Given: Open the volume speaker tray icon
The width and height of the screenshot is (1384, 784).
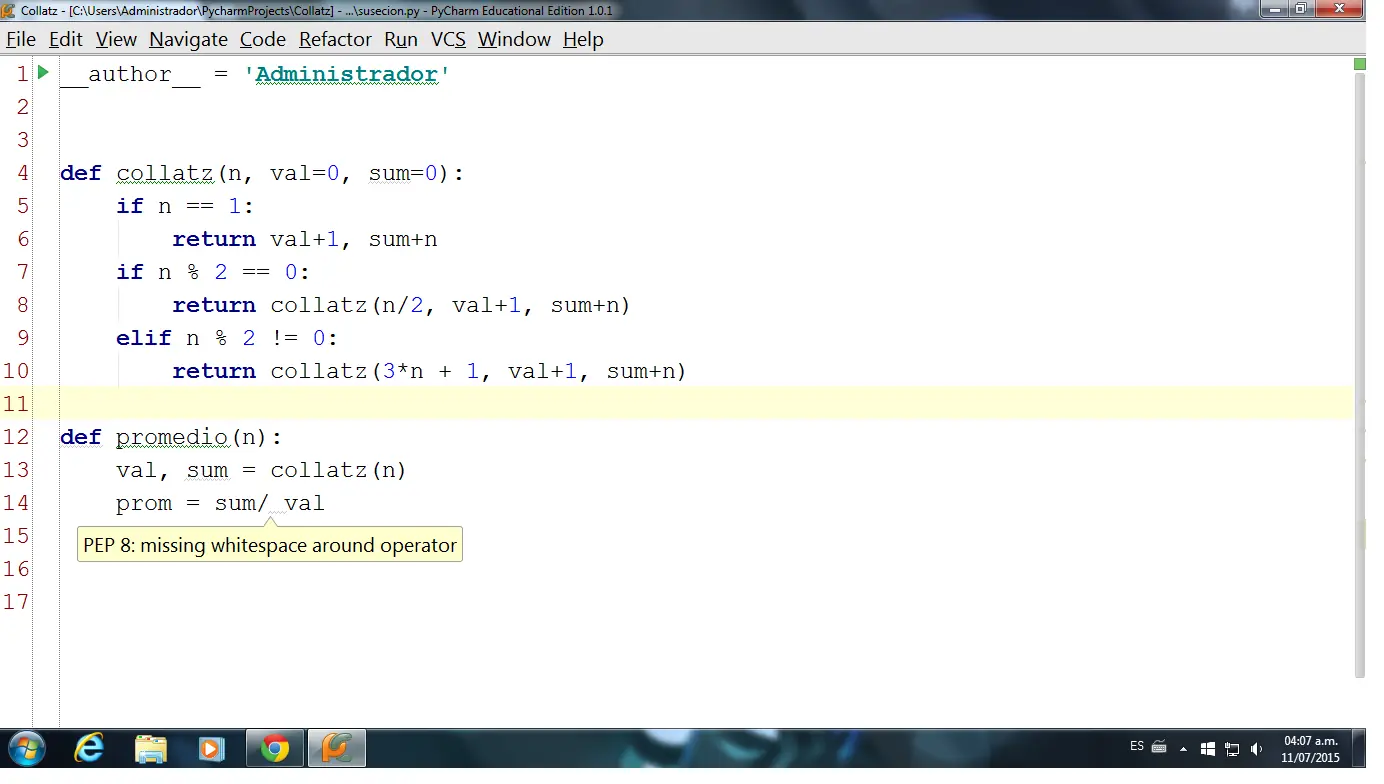Looking at the screenshot, I should 1256,749.
